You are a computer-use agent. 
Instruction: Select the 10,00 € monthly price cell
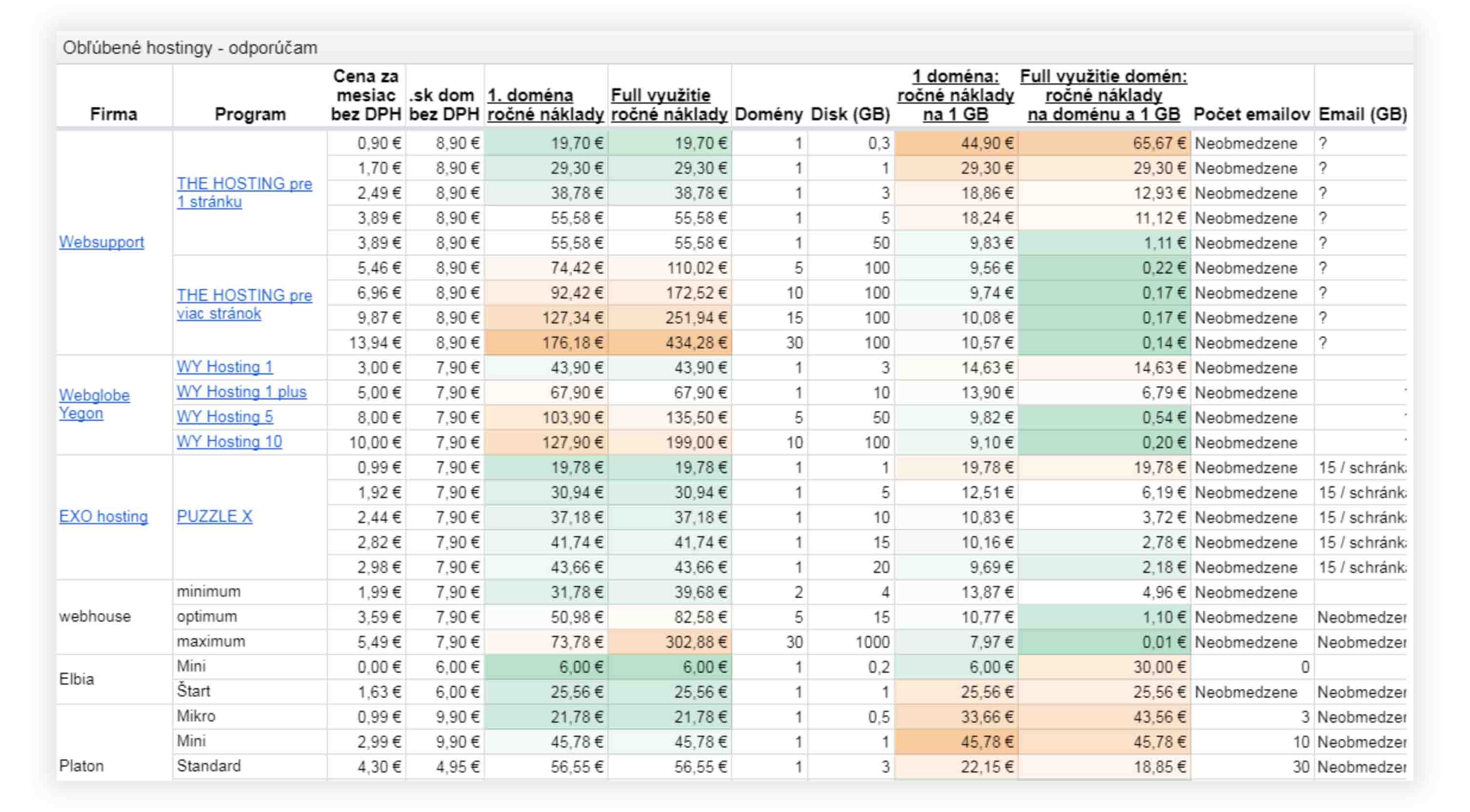[366, 442]
